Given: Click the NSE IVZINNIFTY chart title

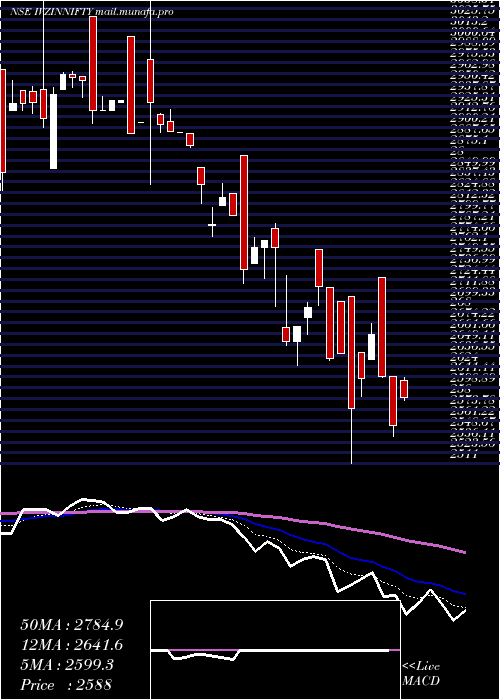Looking at the screenshot, I should (x=92, y=12).
